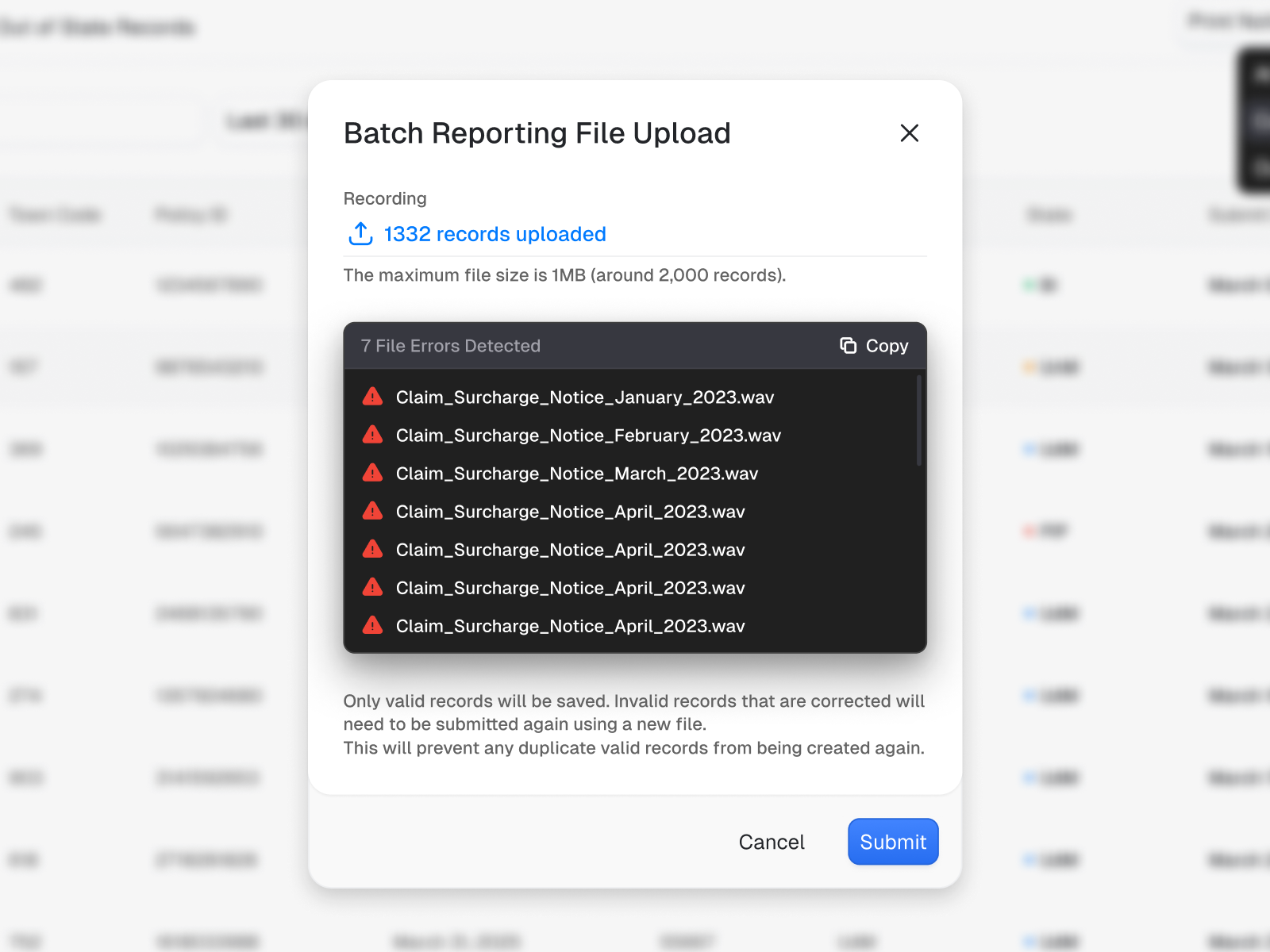
Task: Copy the list of file errors
Action: (x=873, y=345)
